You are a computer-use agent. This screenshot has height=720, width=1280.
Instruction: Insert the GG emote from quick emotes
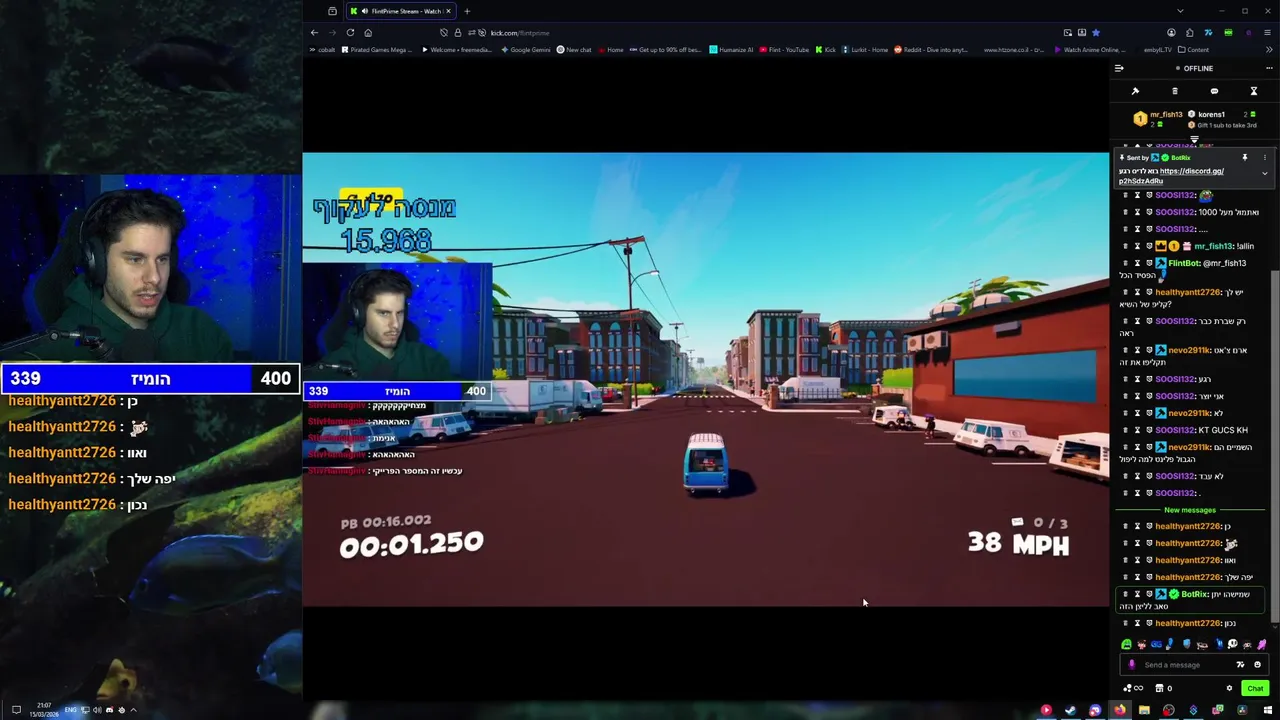point(1157,644)
